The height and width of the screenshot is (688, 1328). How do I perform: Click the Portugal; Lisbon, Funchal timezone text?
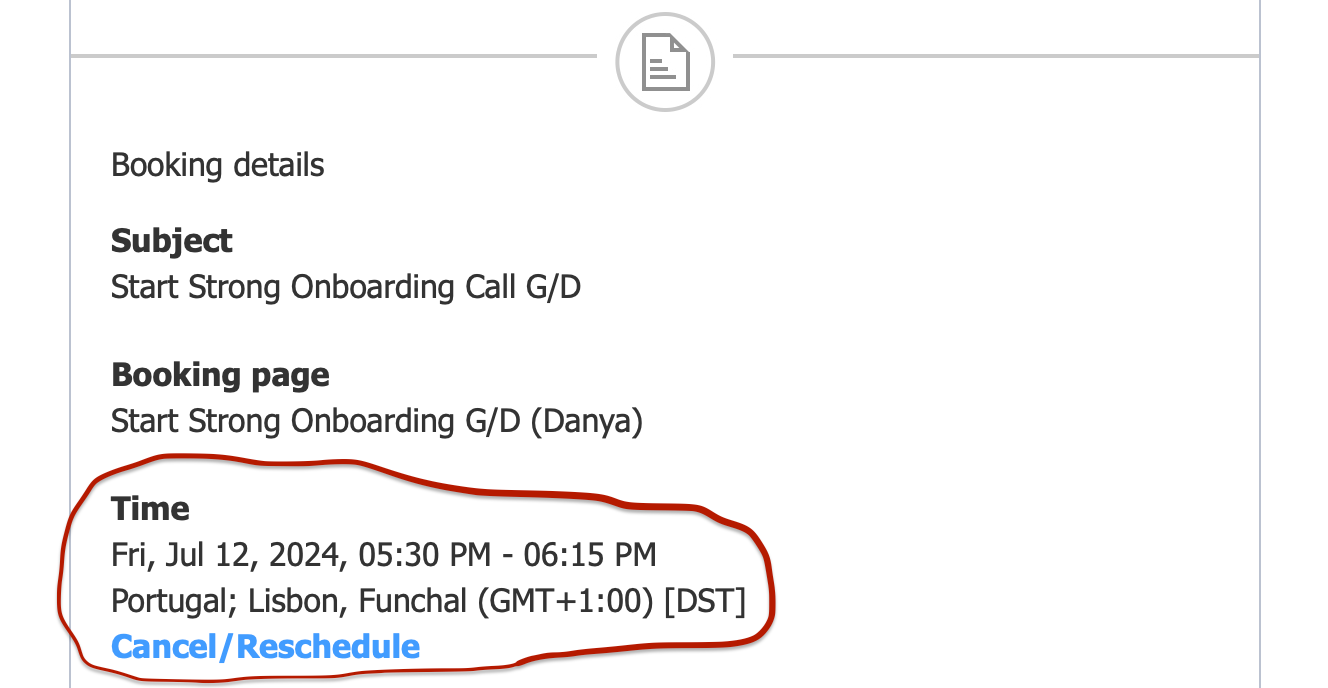pyautogui.click(x=290, y=601)
